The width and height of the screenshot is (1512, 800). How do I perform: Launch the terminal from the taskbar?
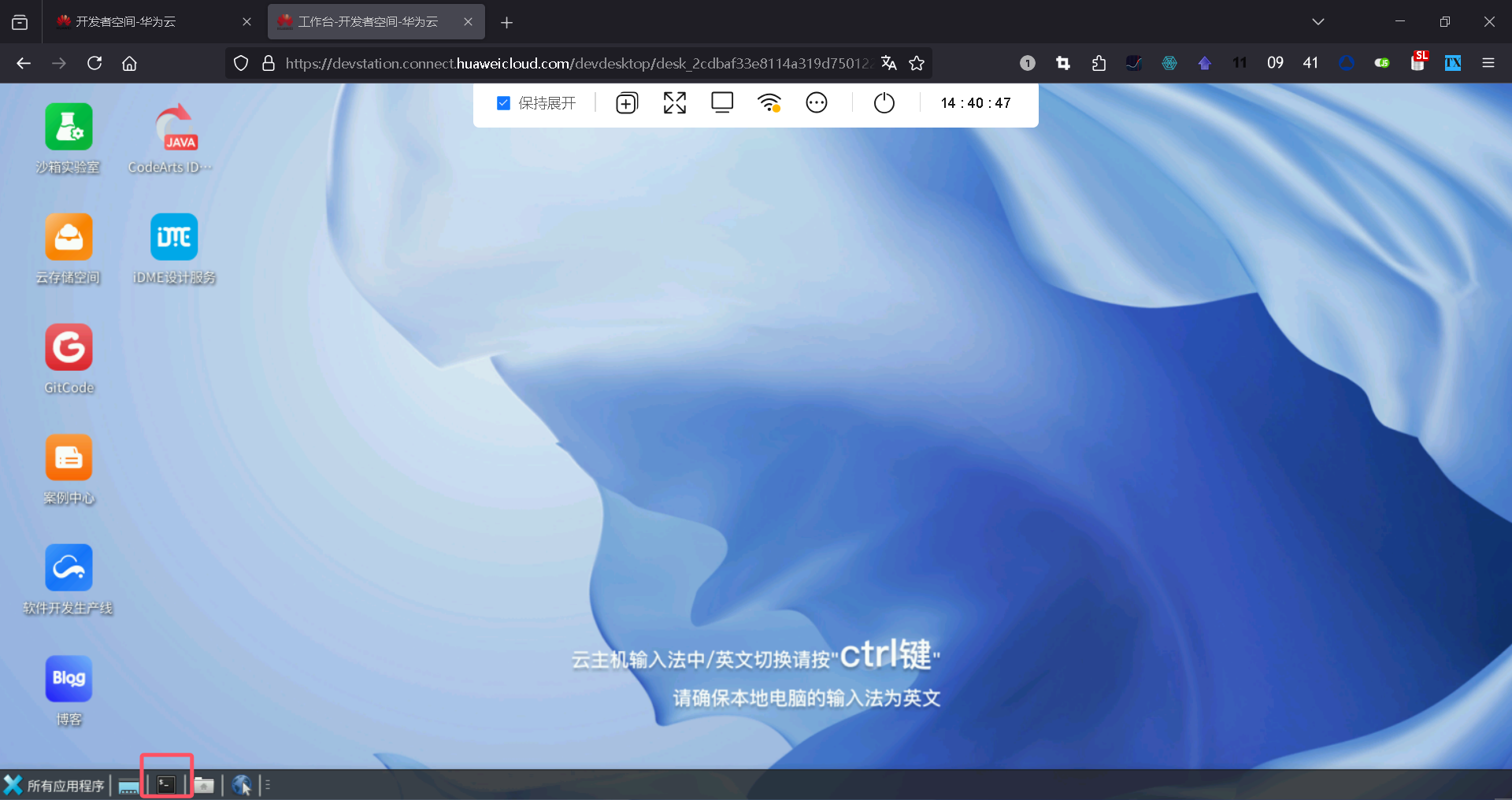tap(166, 783)
